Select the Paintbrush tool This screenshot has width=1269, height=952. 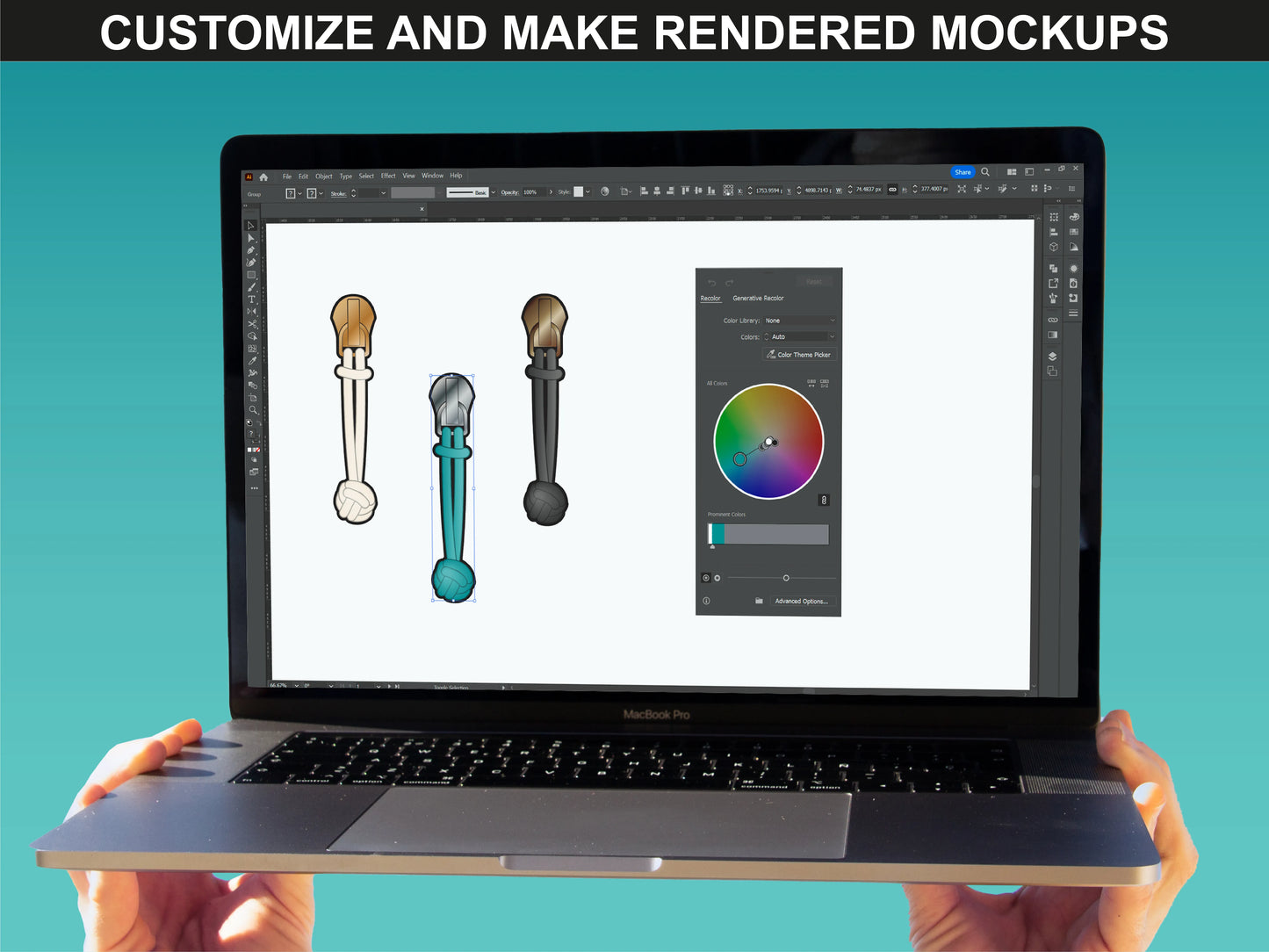pos(251,287)
